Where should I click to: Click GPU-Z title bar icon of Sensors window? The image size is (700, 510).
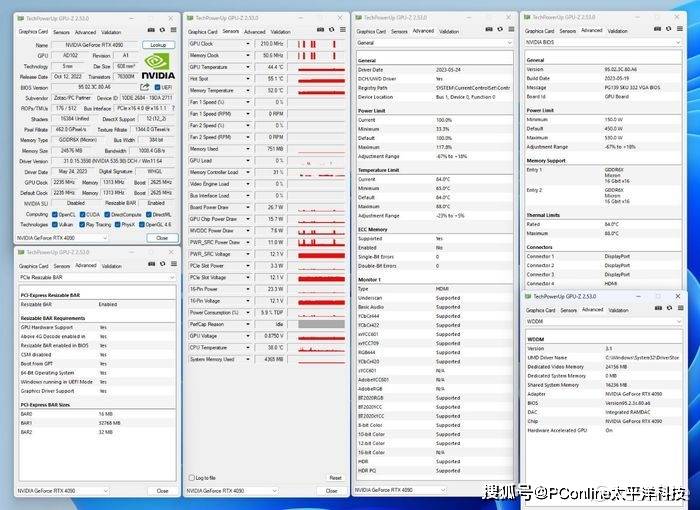[x=190, y=18]
